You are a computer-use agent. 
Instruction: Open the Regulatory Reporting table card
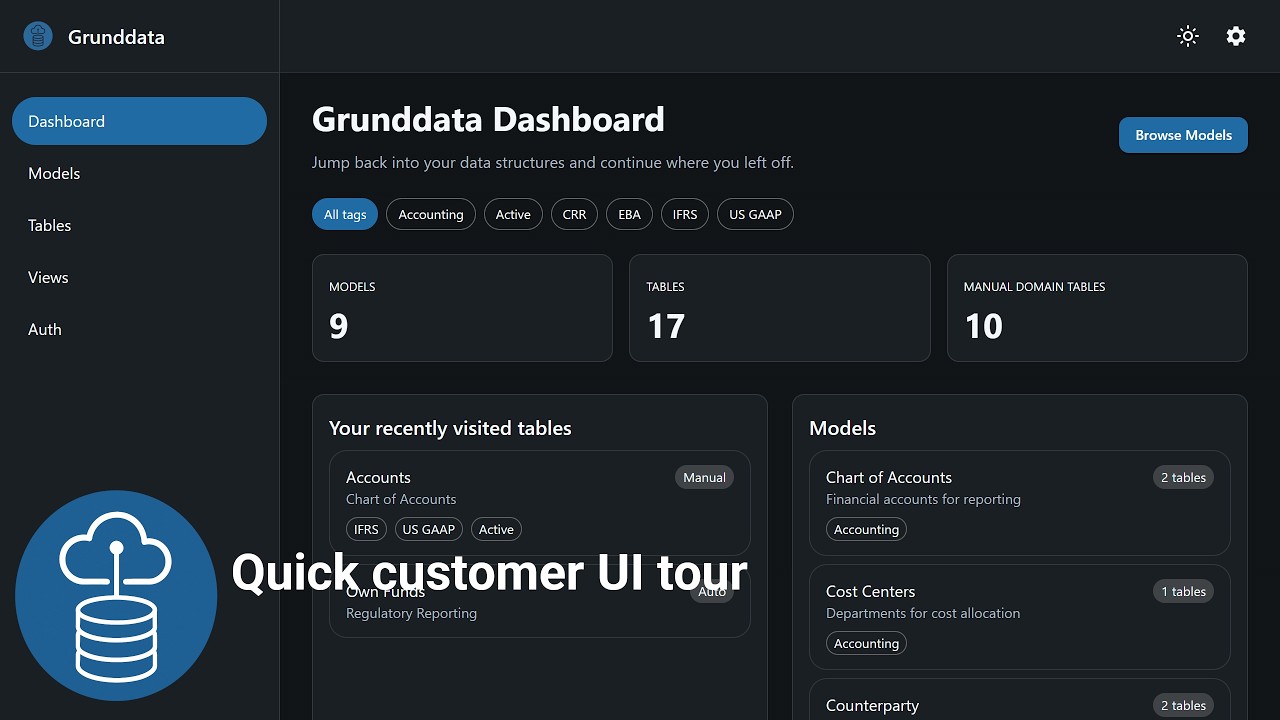click(x=540, y=601)
